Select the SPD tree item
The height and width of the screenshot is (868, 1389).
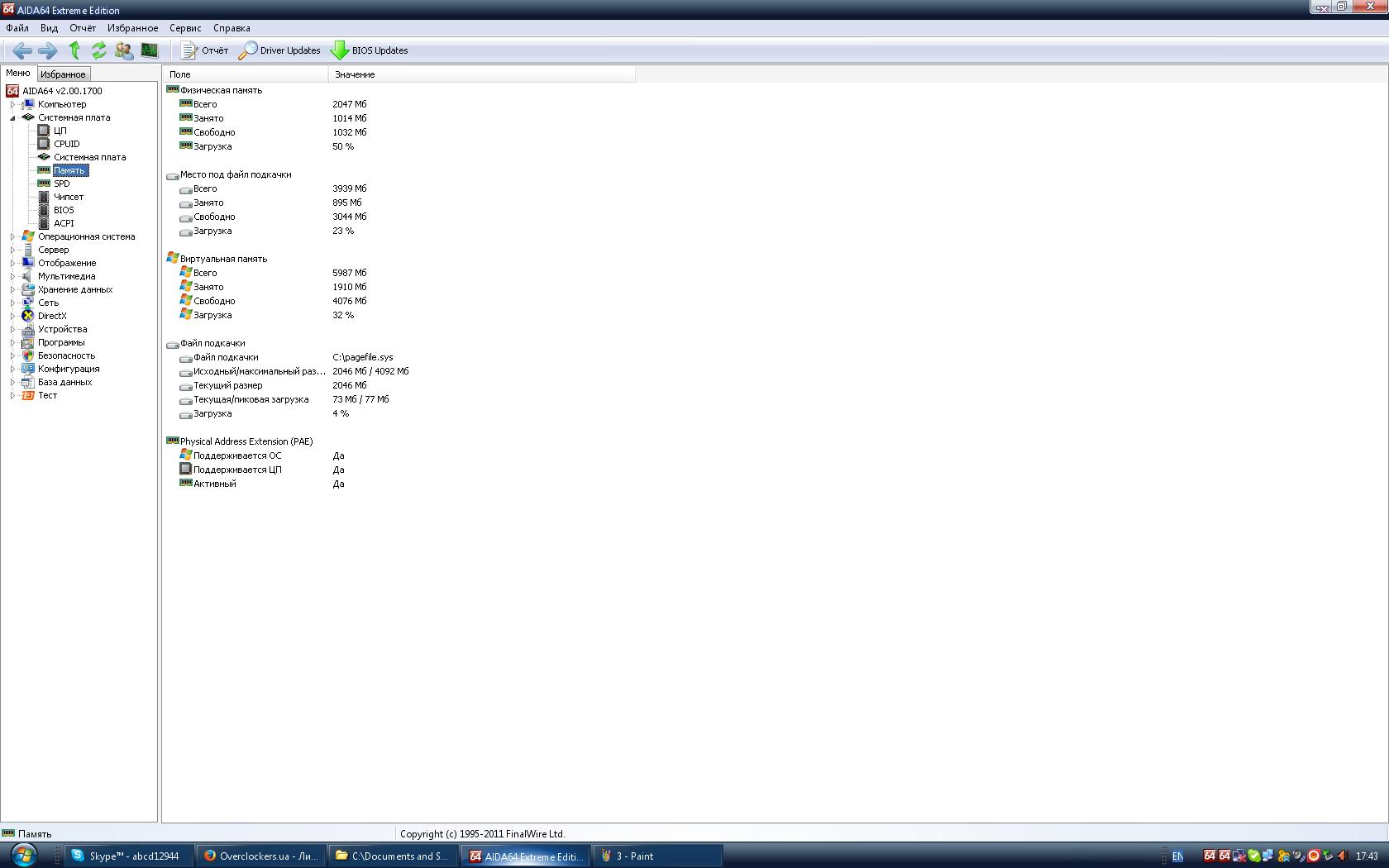point(62,184)
